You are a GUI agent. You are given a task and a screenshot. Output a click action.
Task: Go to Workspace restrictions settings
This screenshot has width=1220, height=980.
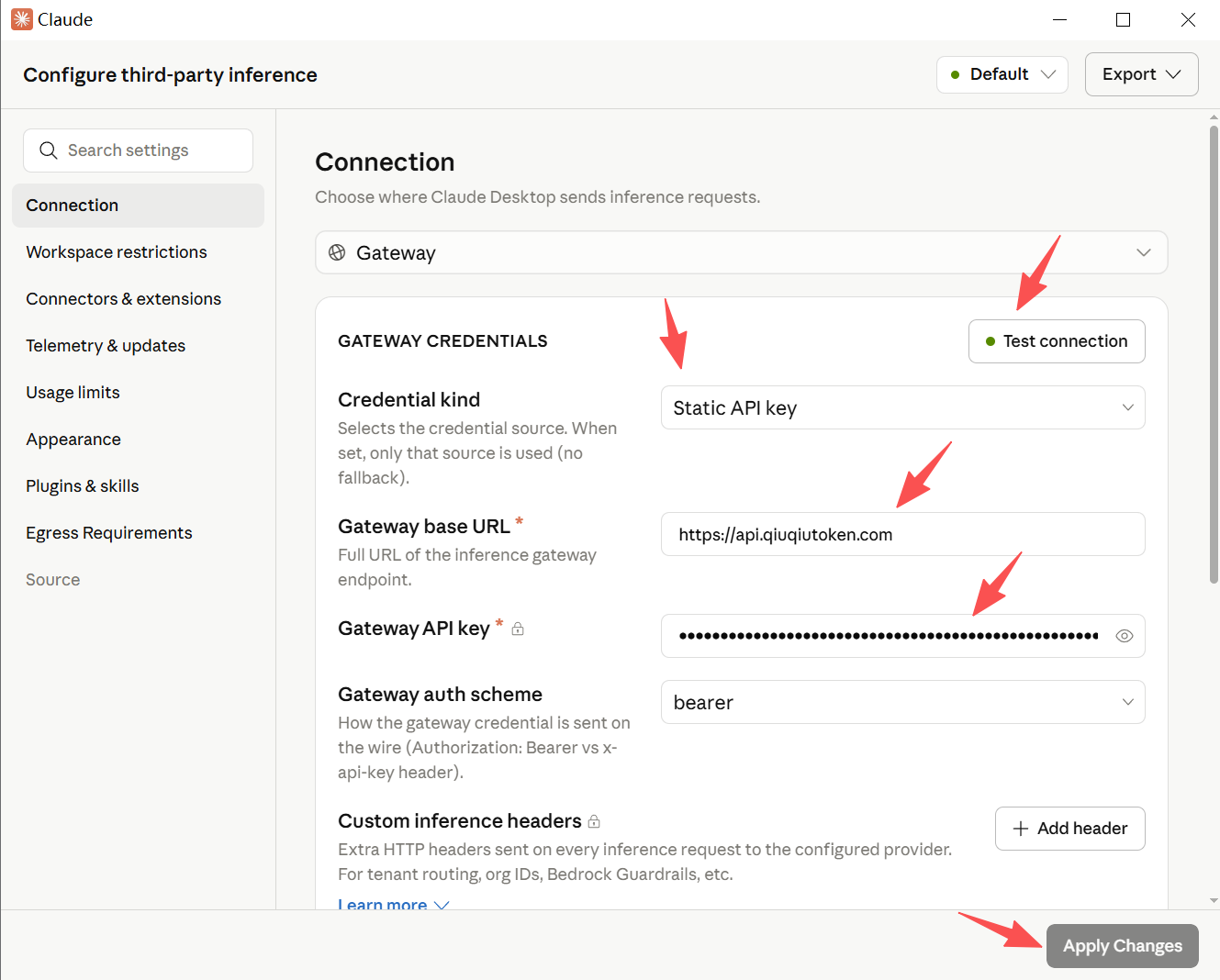point(138,252)
